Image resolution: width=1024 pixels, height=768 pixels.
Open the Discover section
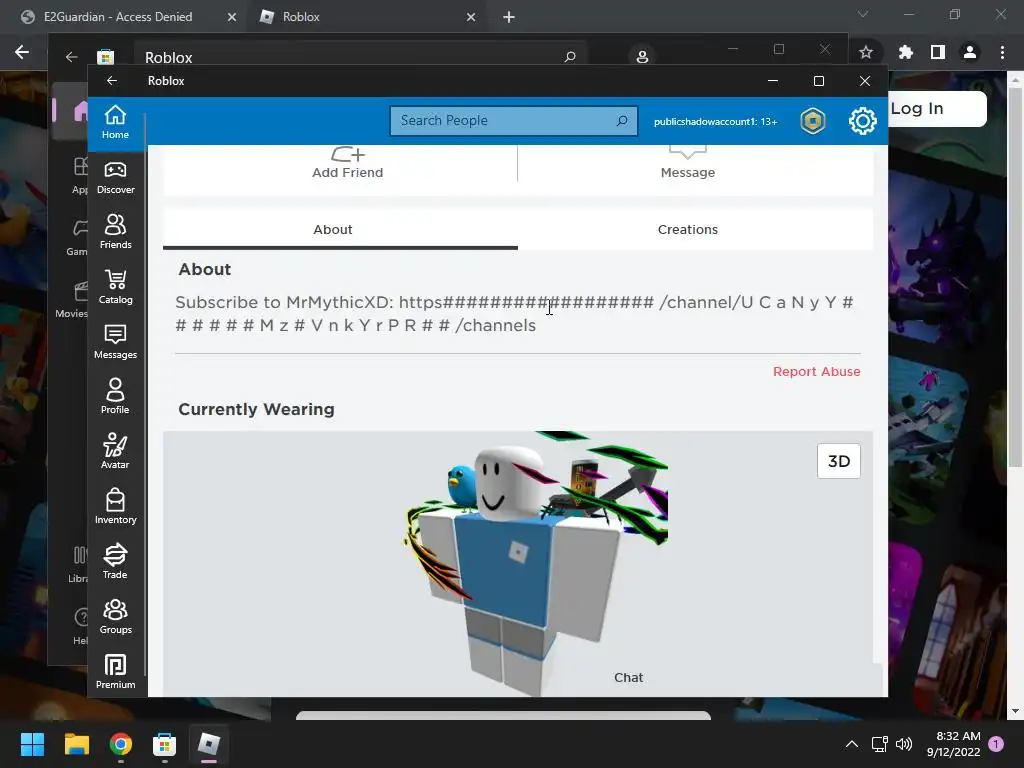coord(115,178)
